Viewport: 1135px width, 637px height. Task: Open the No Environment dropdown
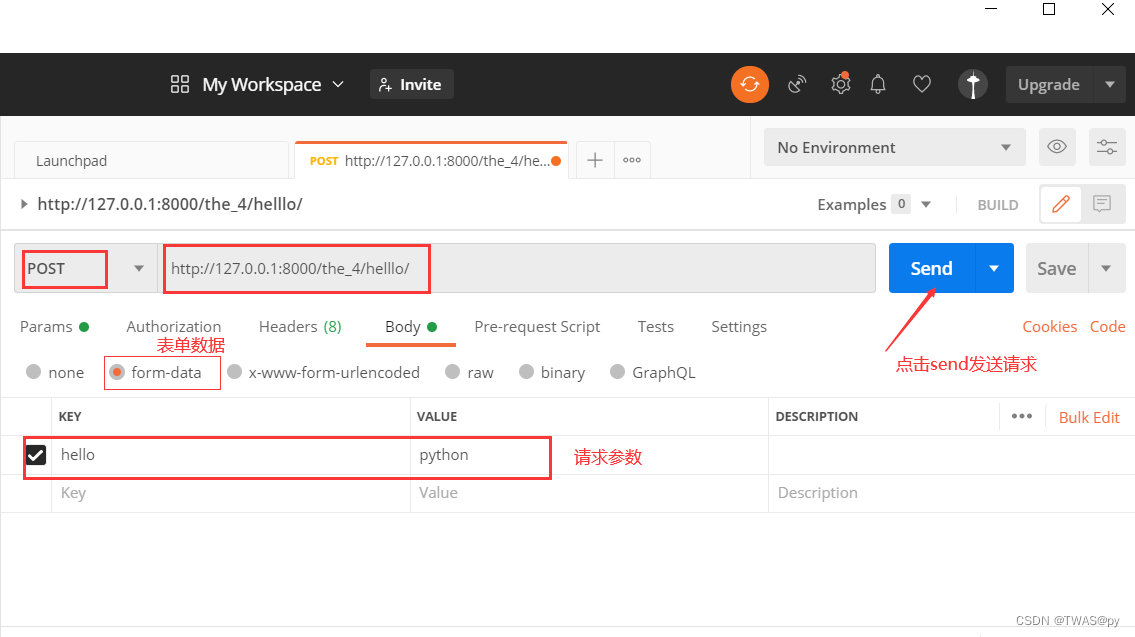click(893, 147)
